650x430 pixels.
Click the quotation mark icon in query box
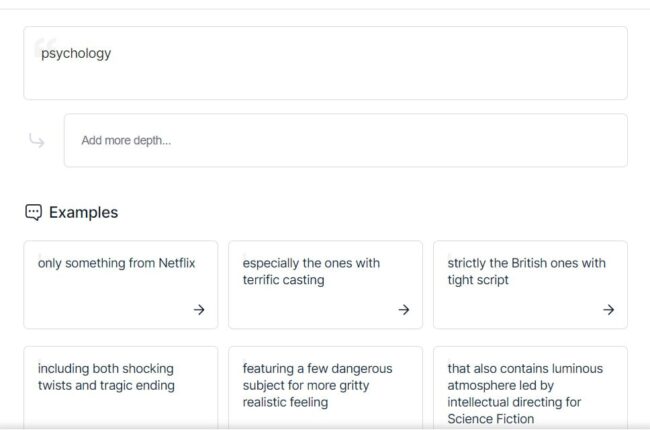coord(38,46)
